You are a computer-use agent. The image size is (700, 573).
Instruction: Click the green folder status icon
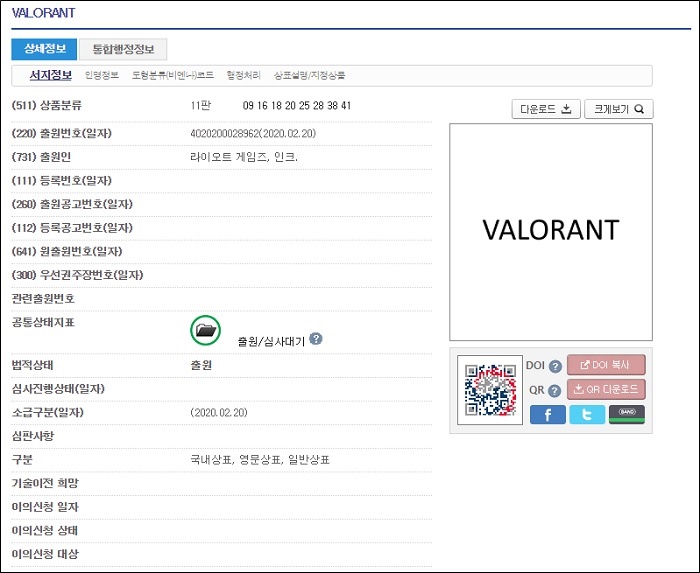pos(205,330)
